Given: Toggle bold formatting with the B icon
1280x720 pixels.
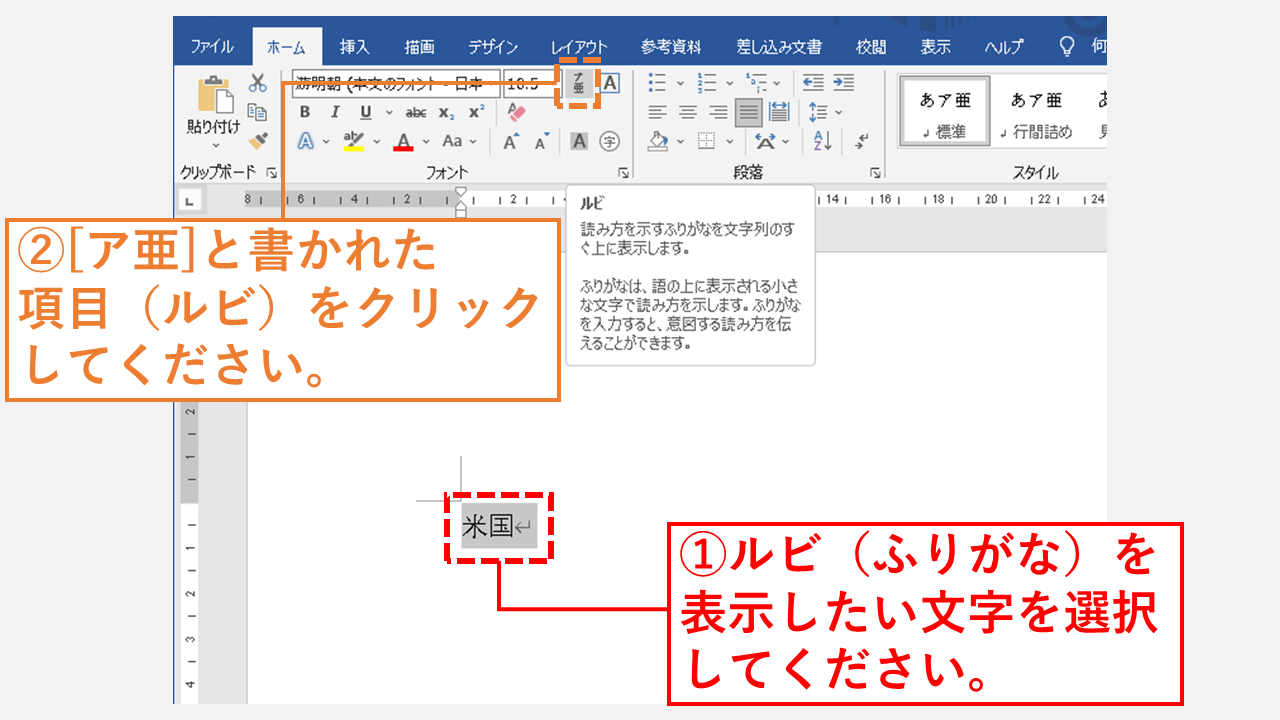Looking at the screenshot, I should click(x=304, y=111).
